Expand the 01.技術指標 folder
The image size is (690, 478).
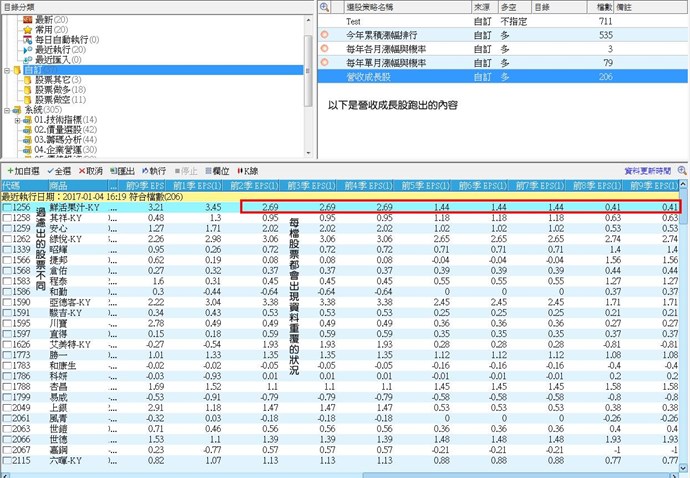click(18, 120)
